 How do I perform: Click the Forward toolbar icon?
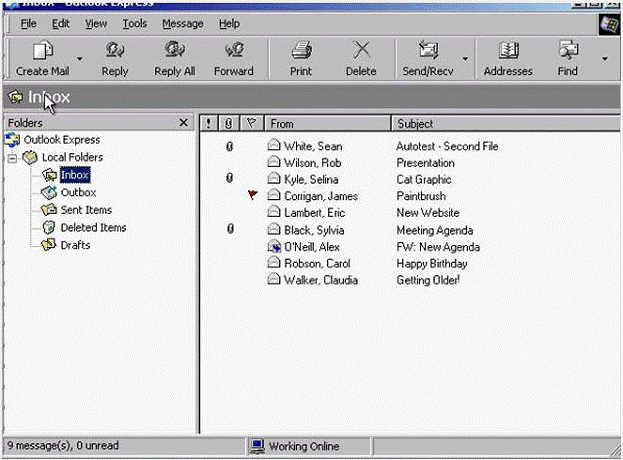234,50
